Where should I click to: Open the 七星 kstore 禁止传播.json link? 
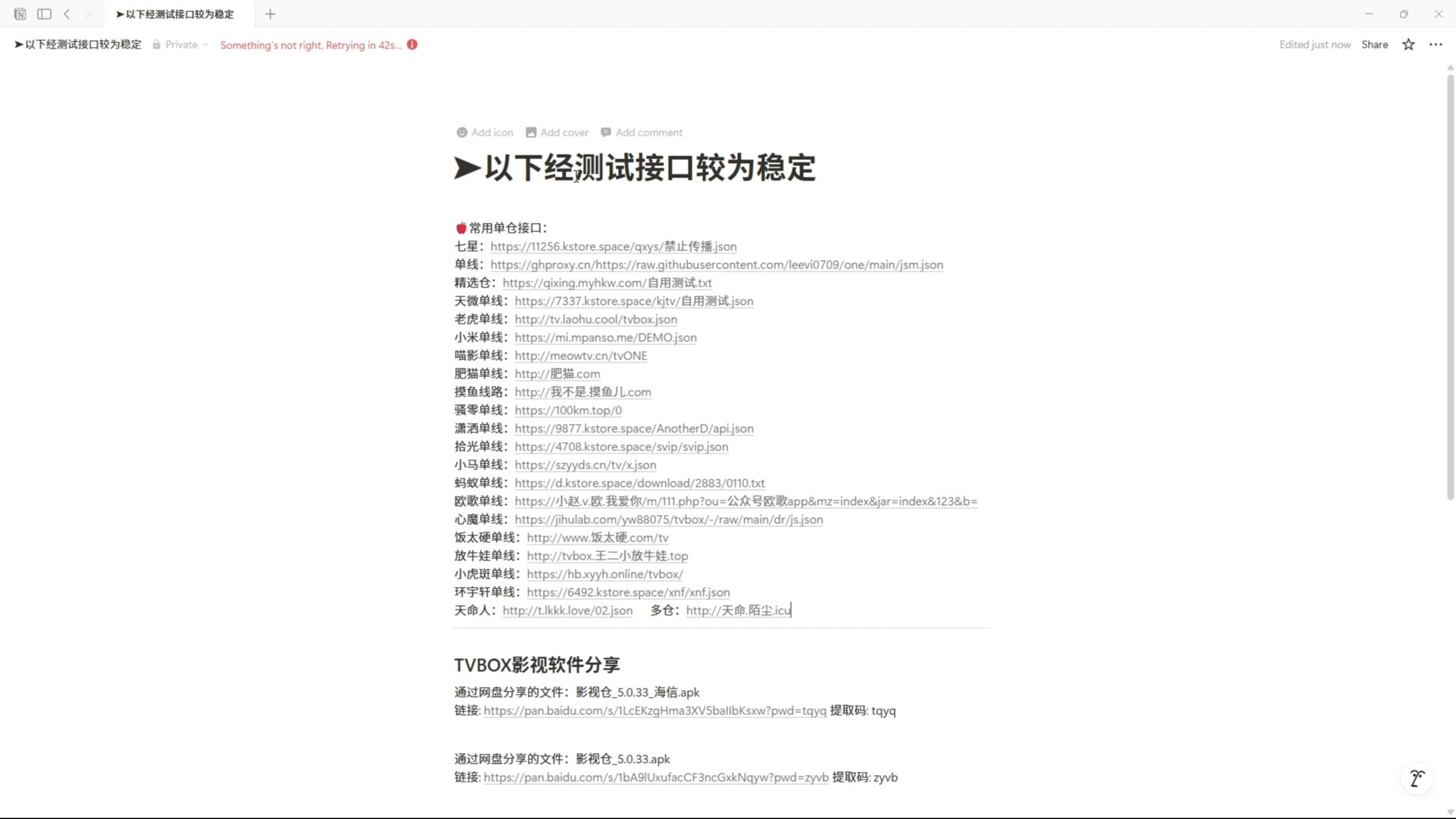[613, 246]
